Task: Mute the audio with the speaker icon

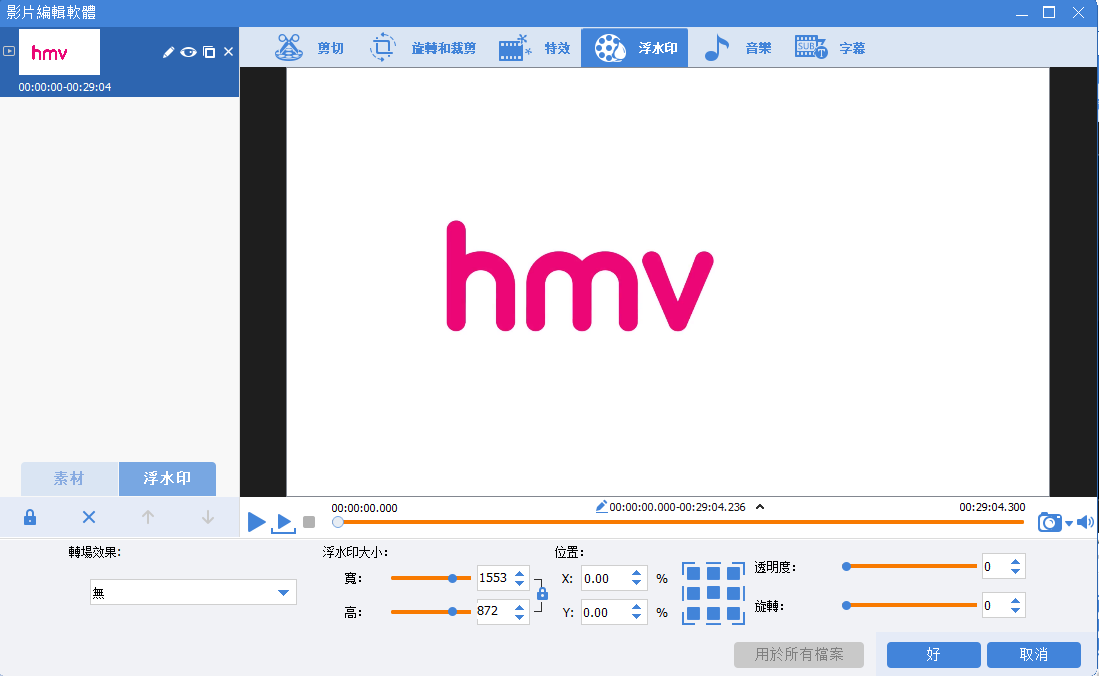Action: 1085,522
